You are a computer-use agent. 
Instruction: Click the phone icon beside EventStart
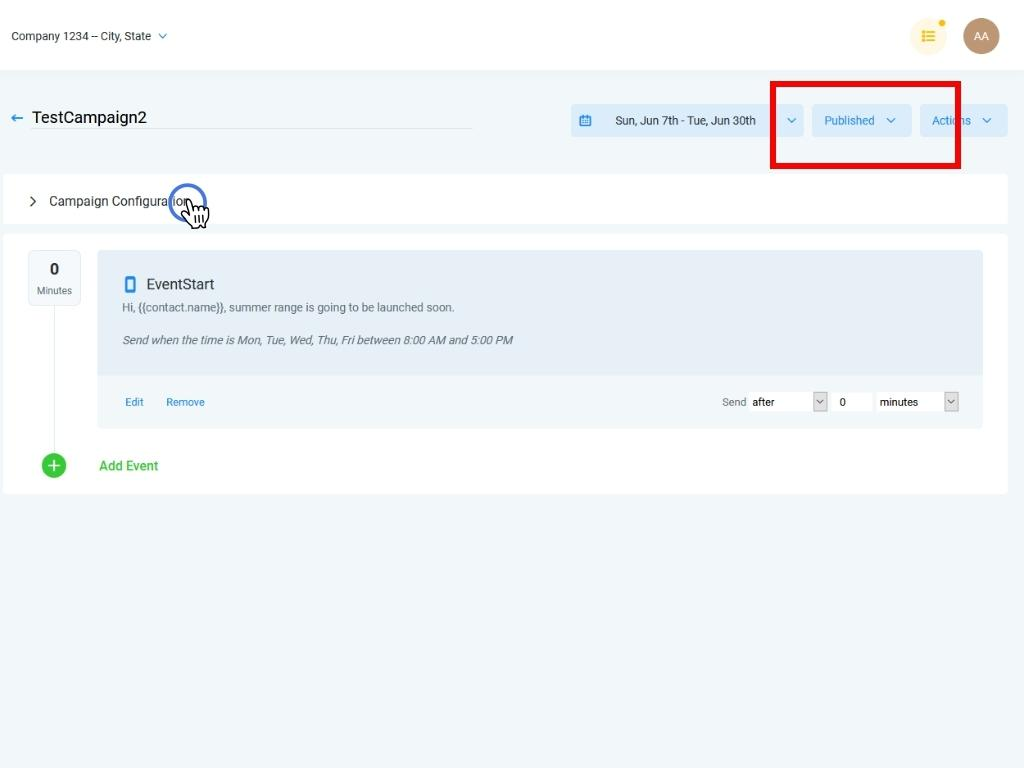130,284
